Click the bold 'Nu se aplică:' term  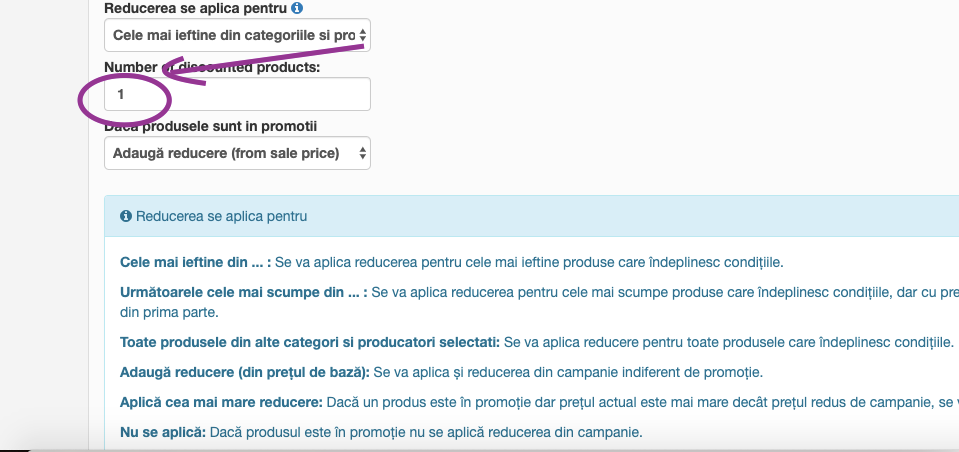[163, 433]
